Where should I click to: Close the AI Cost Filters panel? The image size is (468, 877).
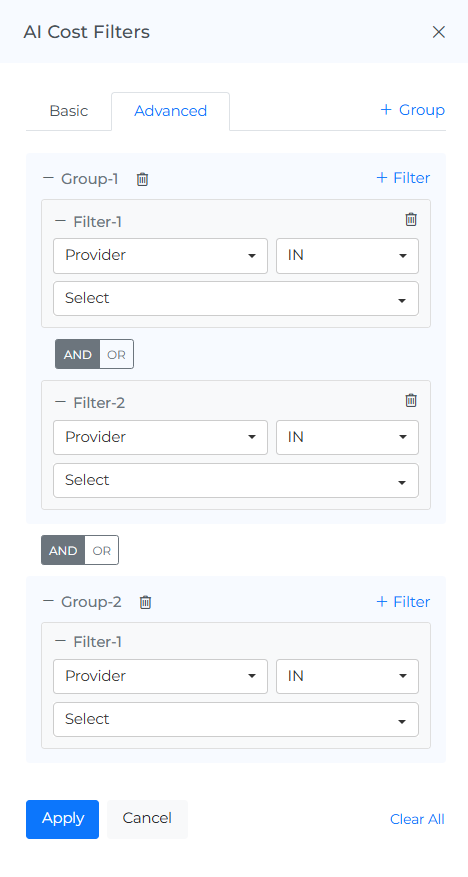tap(439, 32)
